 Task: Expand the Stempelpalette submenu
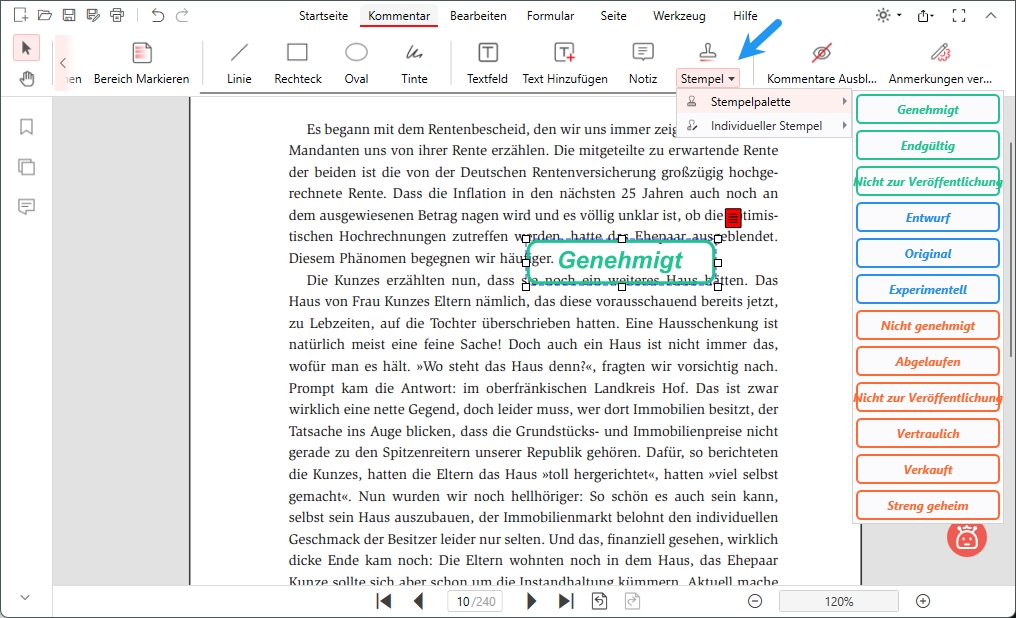[763, 102]
